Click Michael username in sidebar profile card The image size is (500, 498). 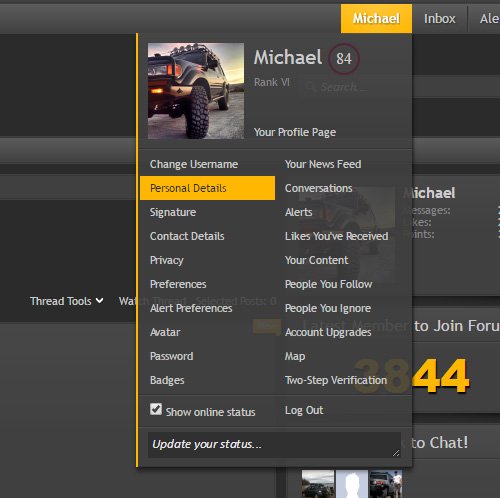(x=429, y=193)
